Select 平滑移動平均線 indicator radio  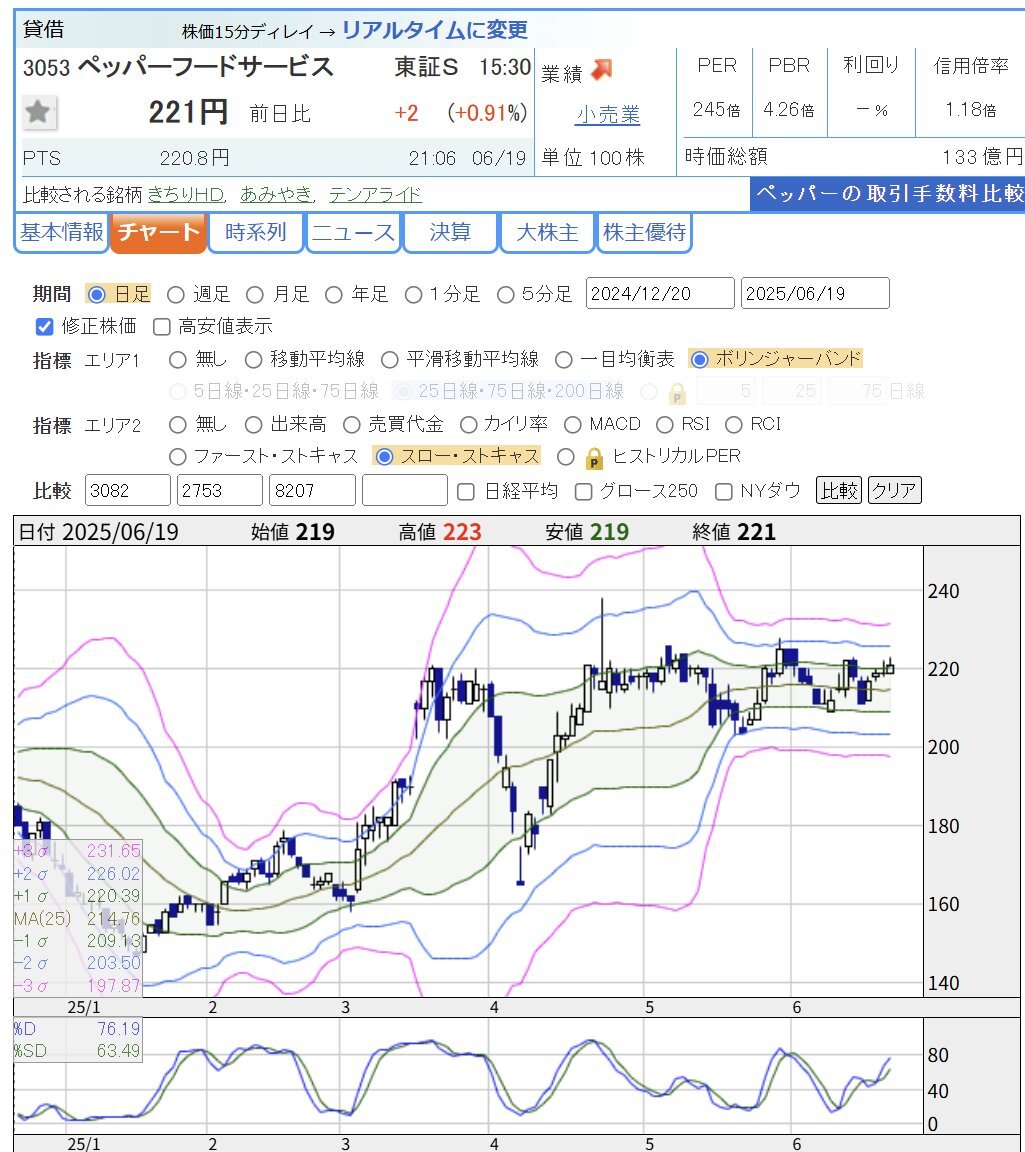(389, 360)
